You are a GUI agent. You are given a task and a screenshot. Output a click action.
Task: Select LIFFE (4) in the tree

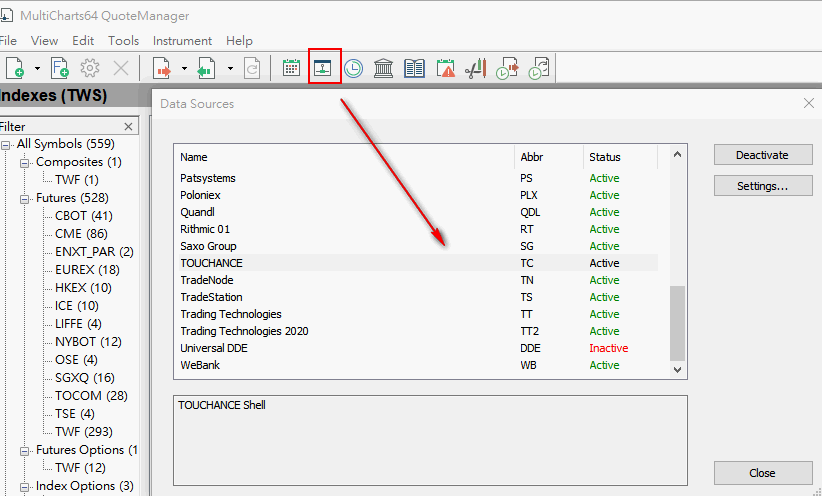pos(78,324)
